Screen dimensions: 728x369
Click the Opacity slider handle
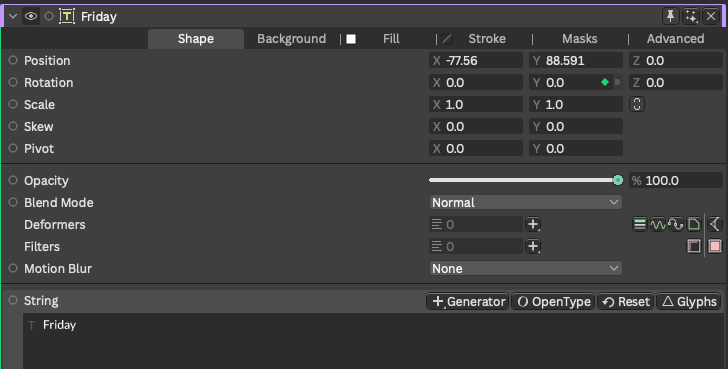point(618,180)
